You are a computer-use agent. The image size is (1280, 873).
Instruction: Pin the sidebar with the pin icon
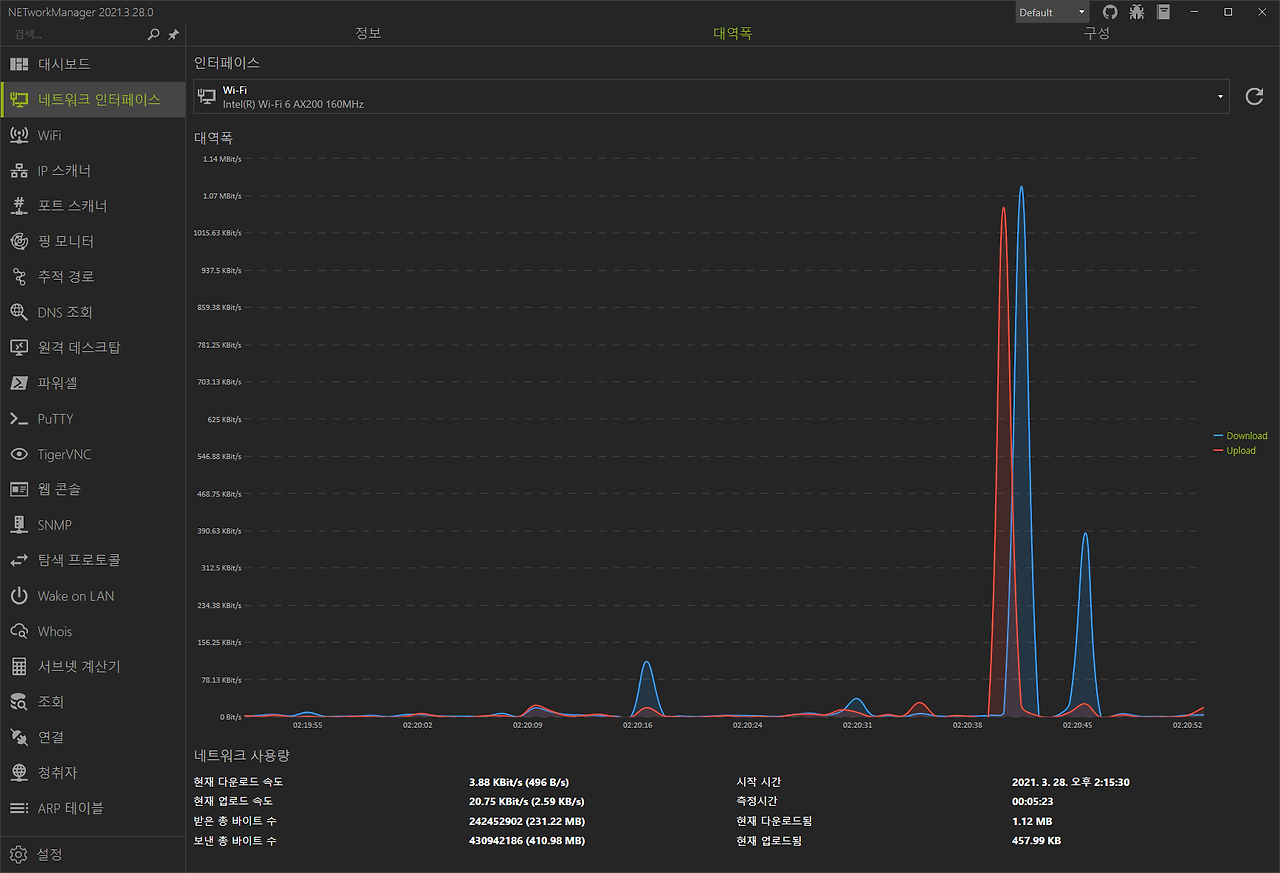click(173, 34)
